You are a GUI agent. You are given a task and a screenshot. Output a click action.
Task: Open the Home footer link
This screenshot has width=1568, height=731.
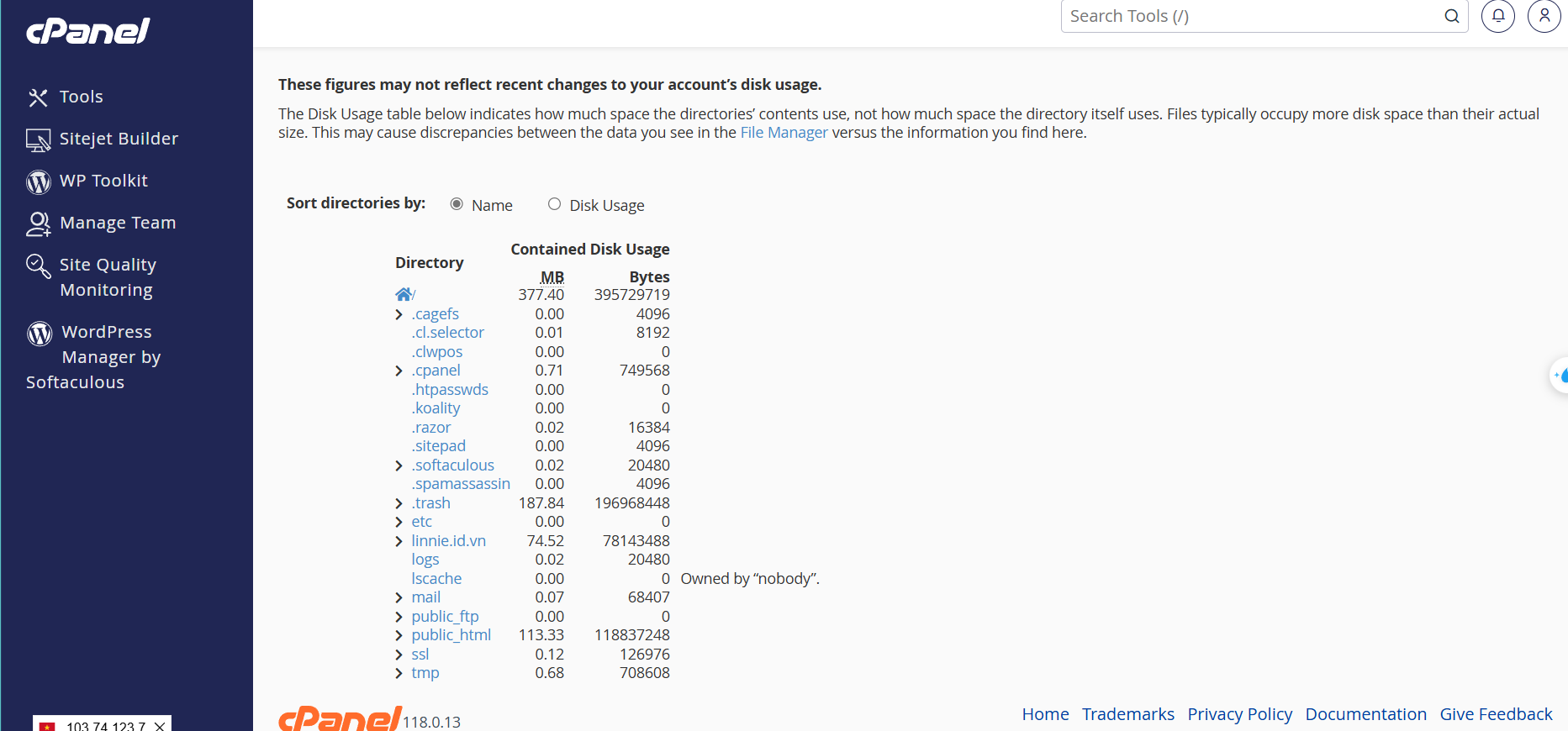coord(1045,714)
